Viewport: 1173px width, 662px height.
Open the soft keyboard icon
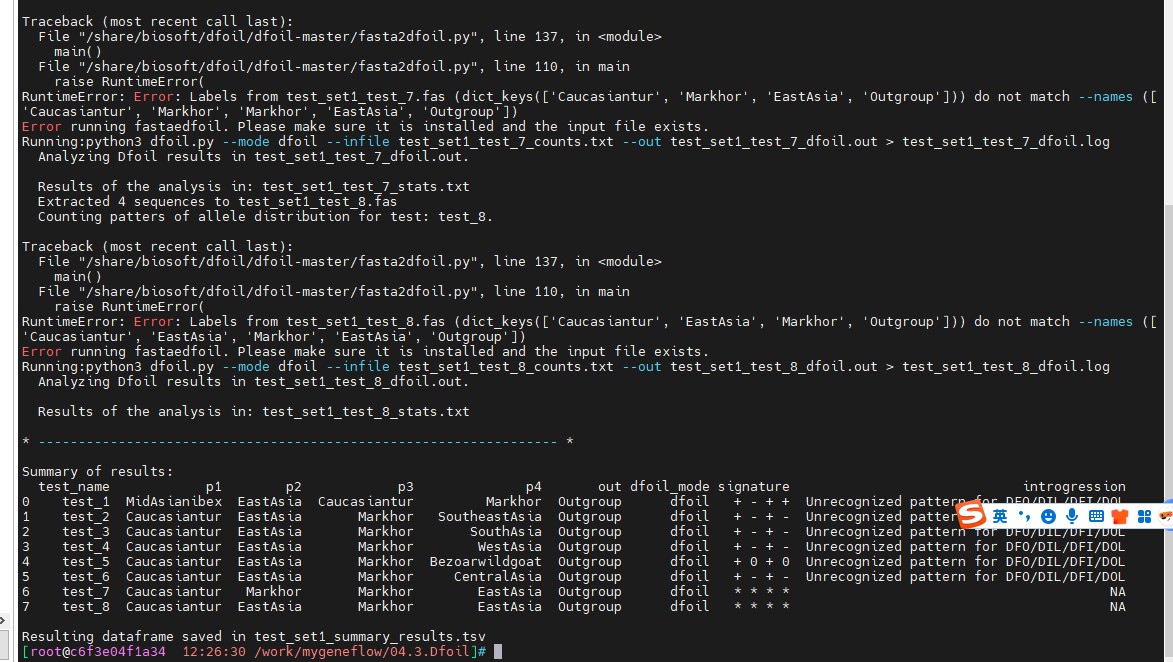pos(1096,516)
